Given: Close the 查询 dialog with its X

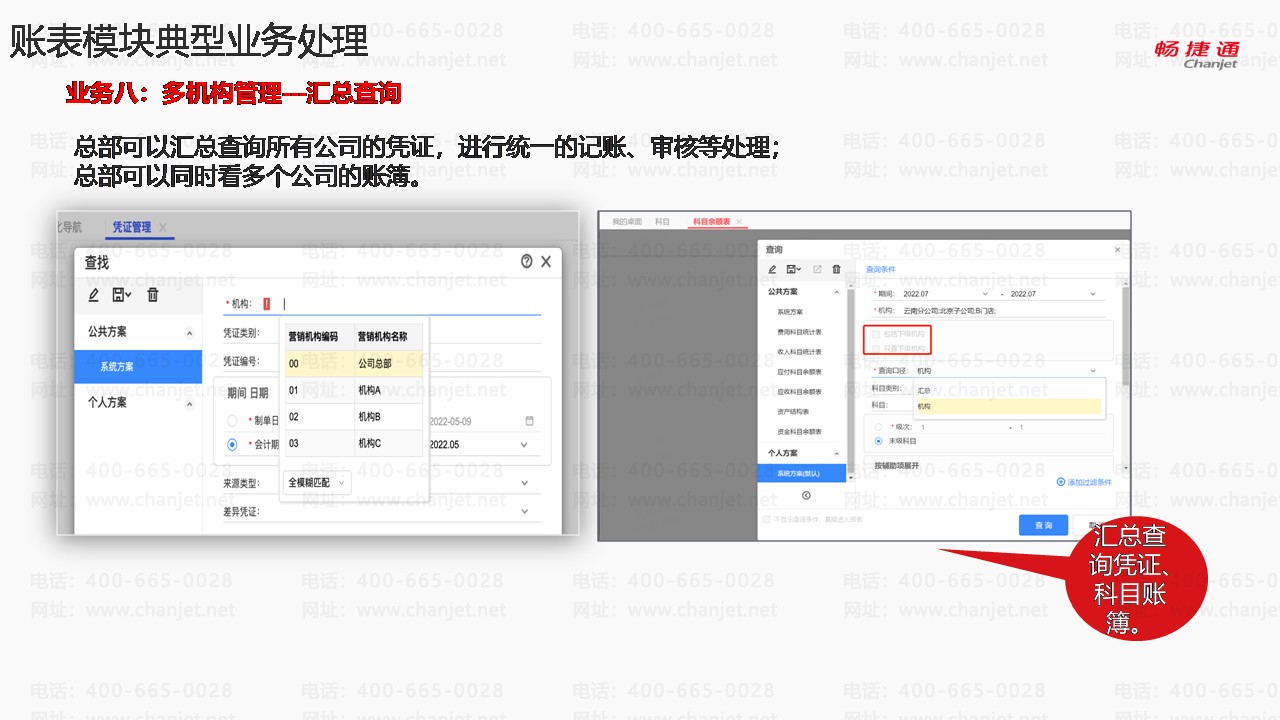Looking at the screenshot, I should [1118, 249].
